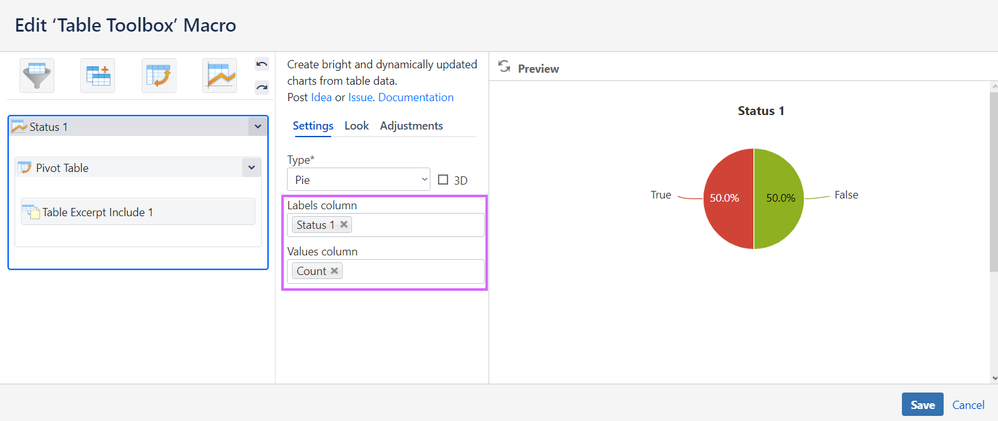Remove the Status 1 tag from Labels column
The image size is (998, 421).
(x=344, y=224)
